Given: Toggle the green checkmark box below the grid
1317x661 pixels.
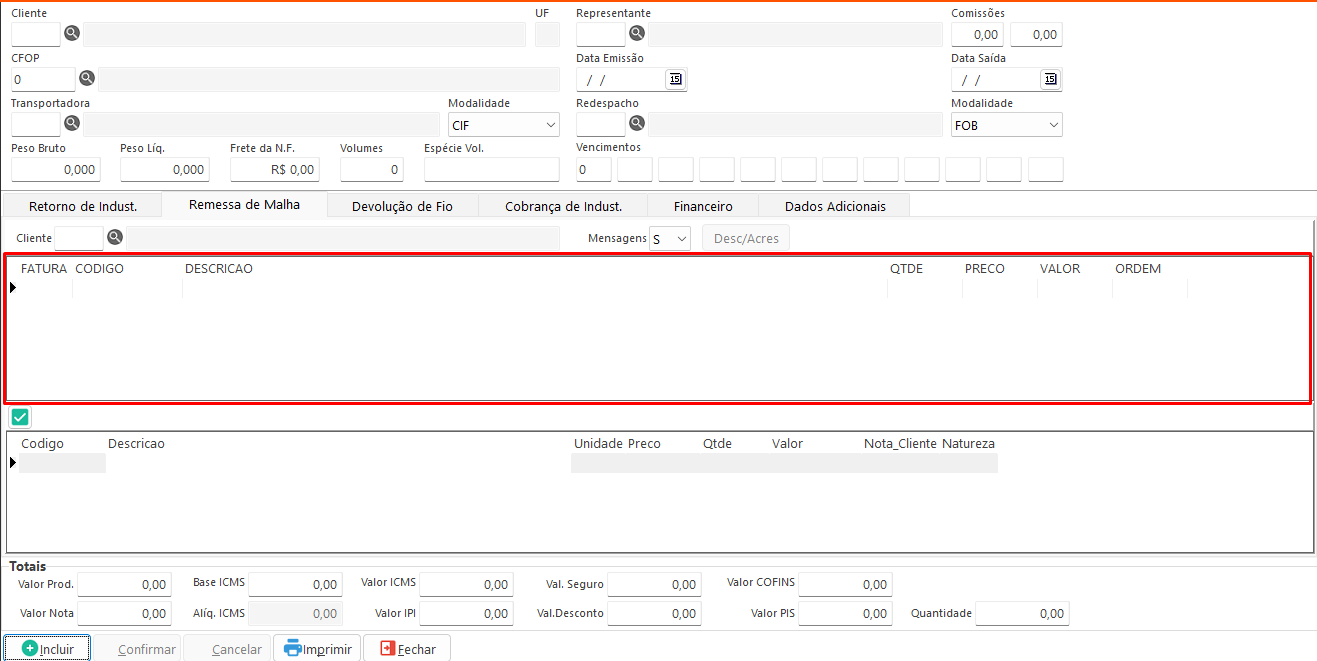Looking at the screenshot, I should (x=20, y=417).
